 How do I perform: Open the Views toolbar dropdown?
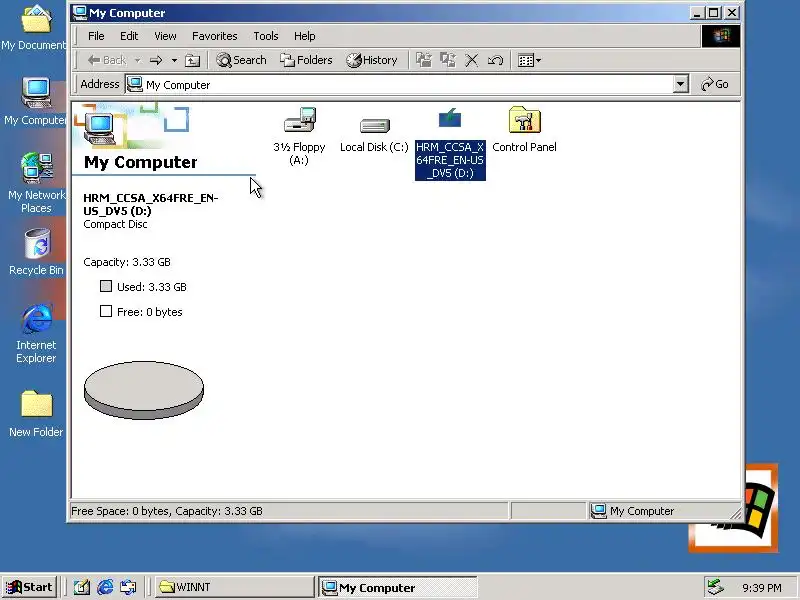(x=529, y=60)
